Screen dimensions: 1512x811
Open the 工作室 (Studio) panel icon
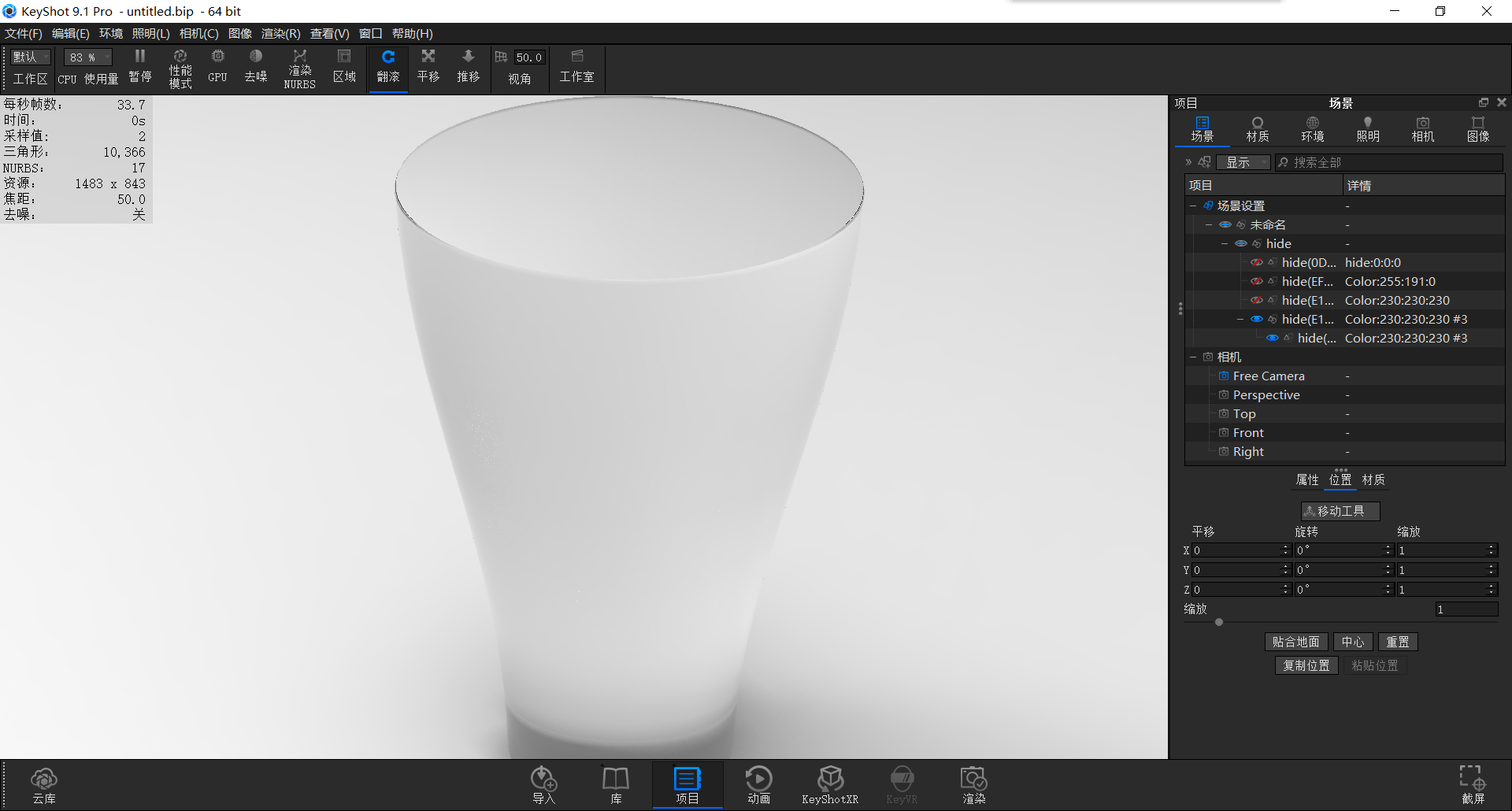577,67
